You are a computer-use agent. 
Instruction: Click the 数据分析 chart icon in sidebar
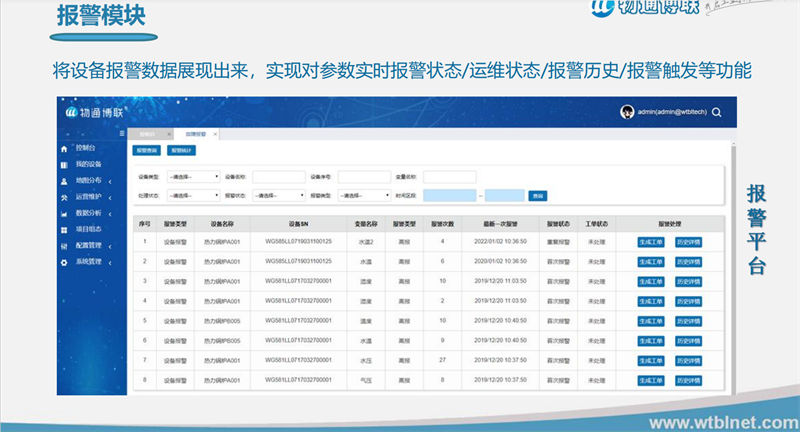coord(64,213)
